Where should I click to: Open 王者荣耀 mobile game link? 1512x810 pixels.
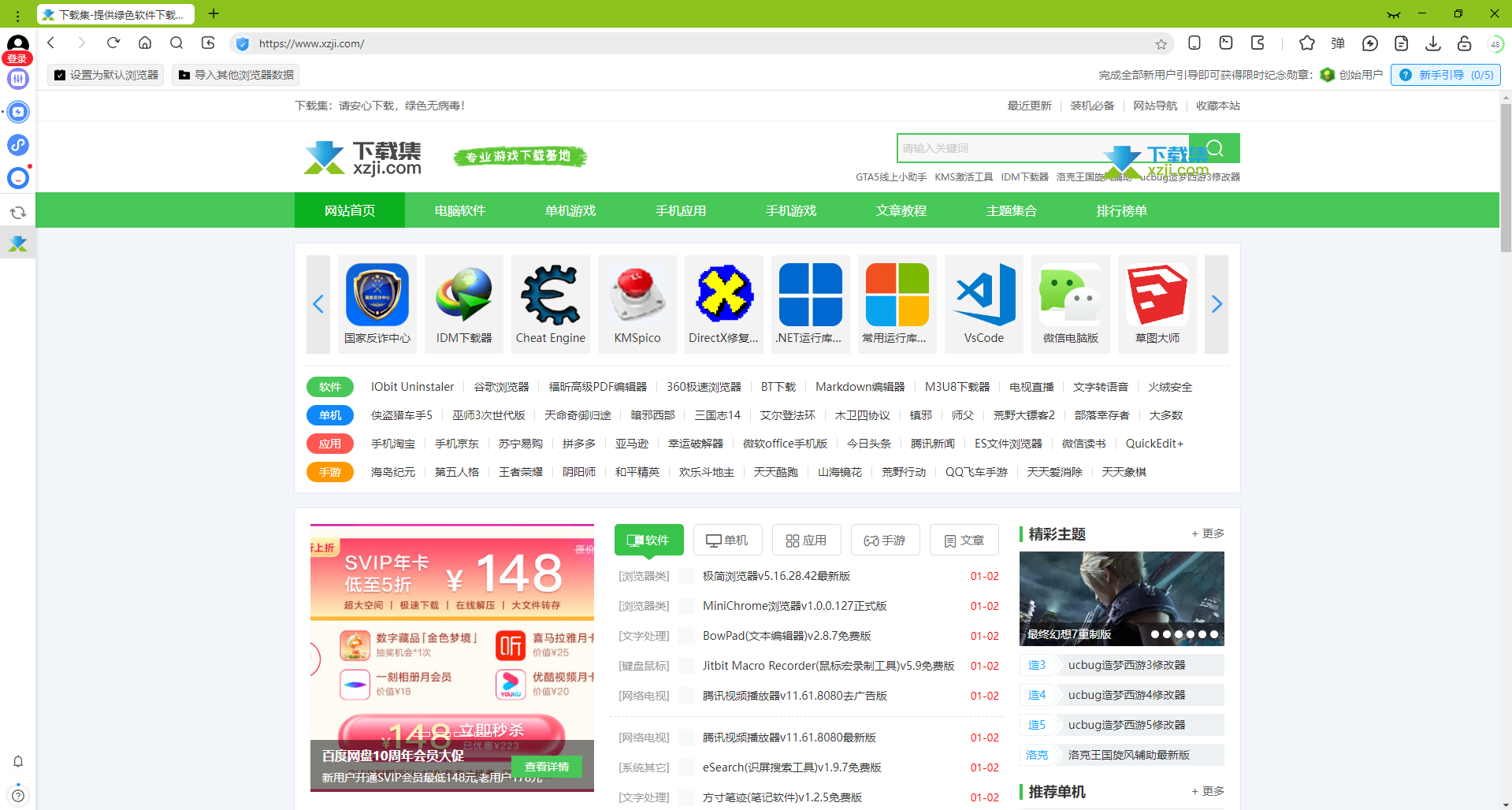pos(521,472)
